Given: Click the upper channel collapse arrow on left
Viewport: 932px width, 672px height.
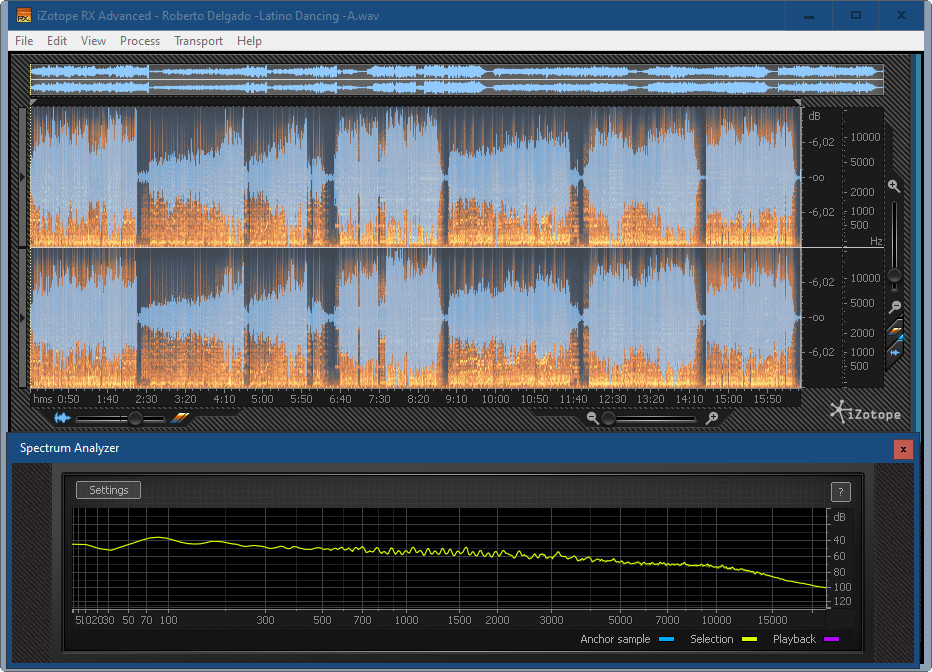Looking at the screenshot, I should 23,177.
